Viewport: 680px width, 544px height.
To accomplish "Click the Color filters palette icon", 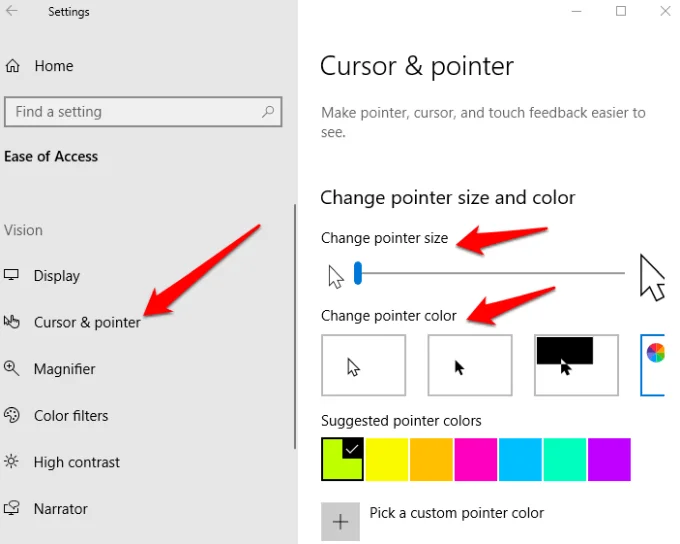I will pyautogui.click(x=12, y=415).
